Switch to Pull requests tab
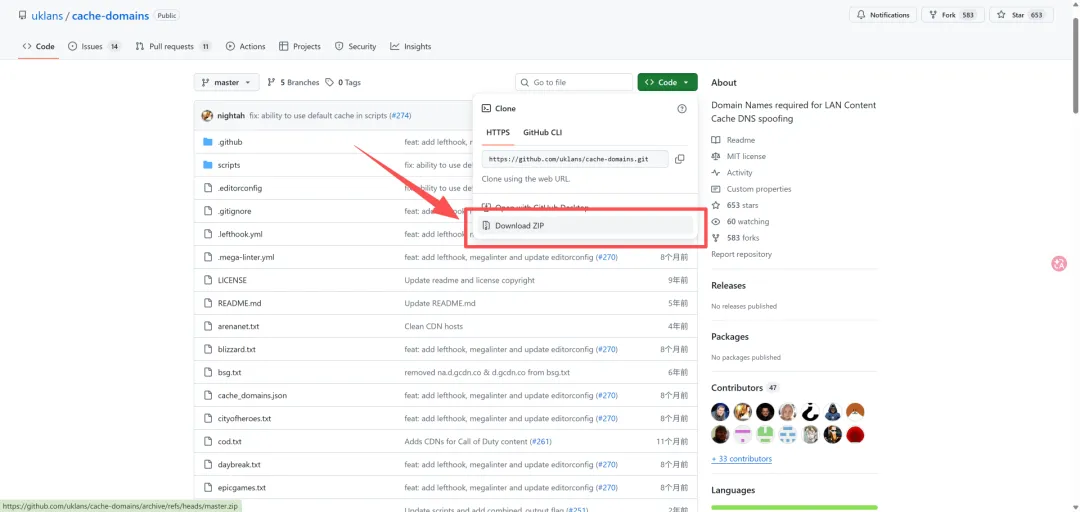1080x512 pixels. click(x=173, y=46)
